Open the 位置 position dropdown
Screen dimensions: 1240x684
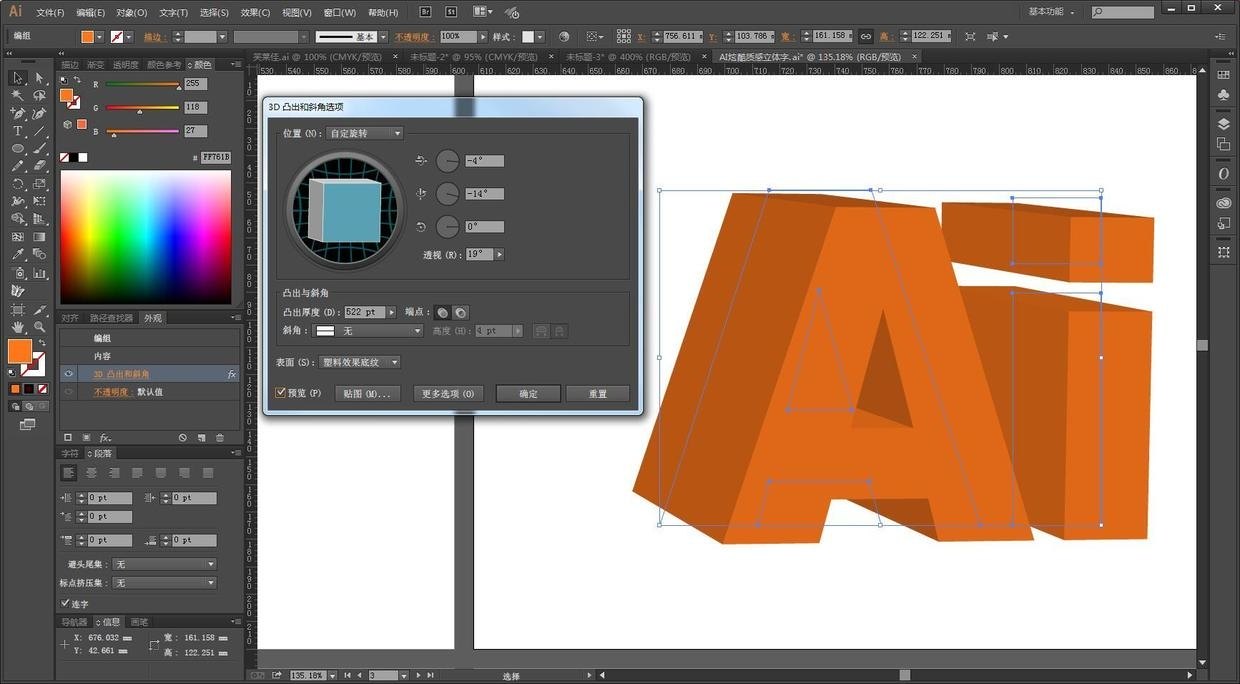(364, 133)
